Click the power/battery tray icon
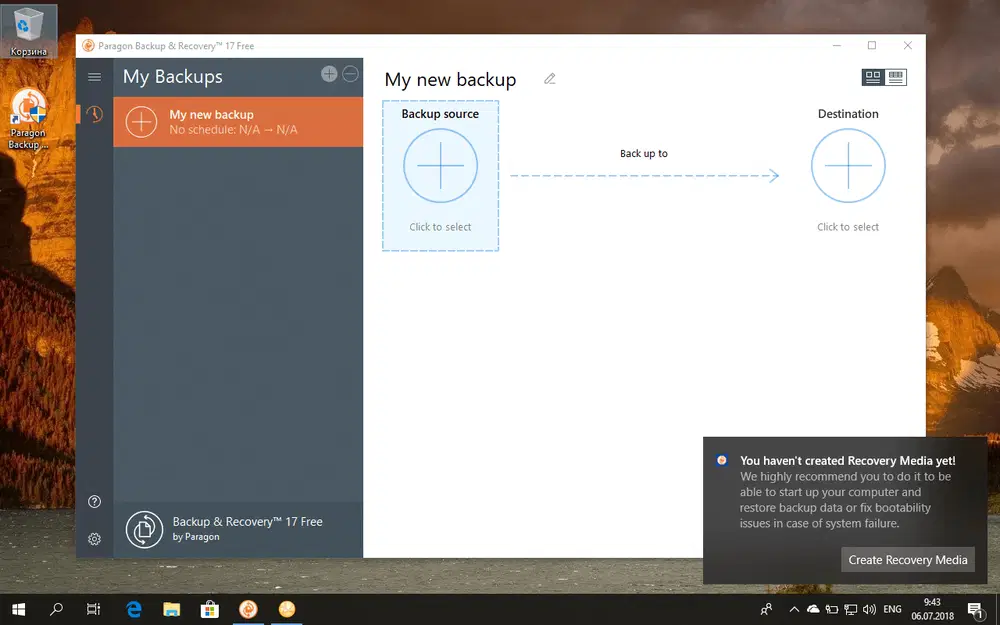The height and width of the screenshot is (625, 1000). click(x=832, y=610)
